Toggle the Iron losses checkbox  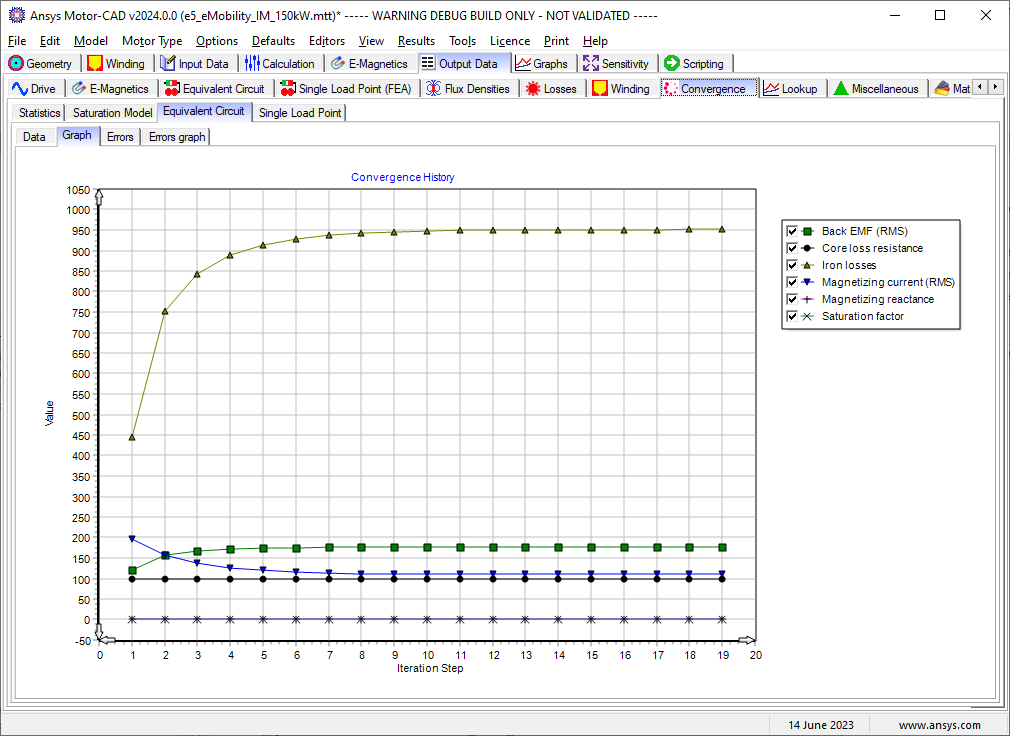[x=792, y=265]
